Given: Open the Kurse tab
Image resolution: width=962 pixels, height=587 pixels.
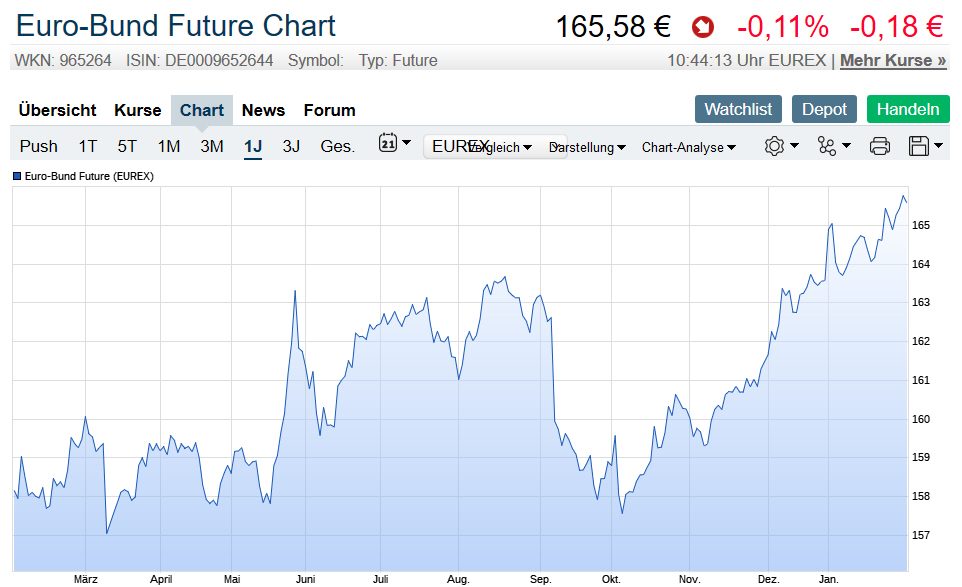Looking at the screenshot, I should click(x=137, y=110).
